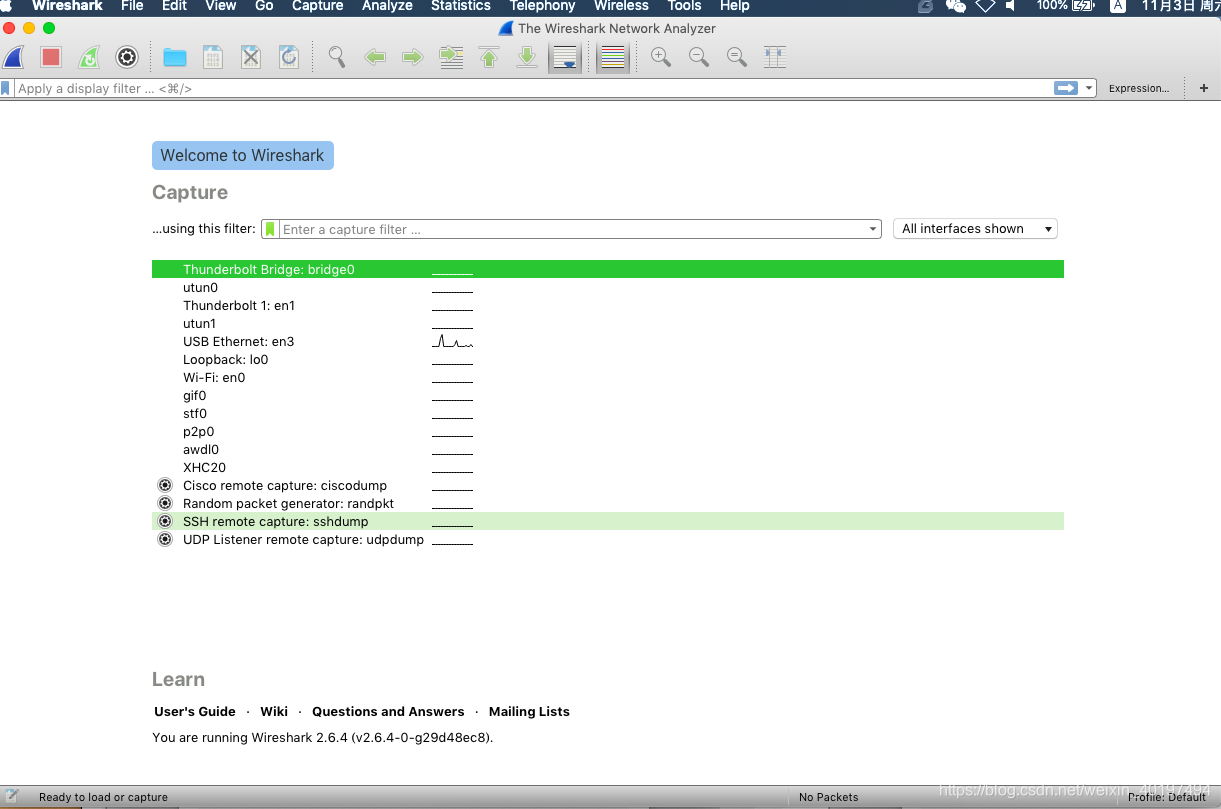Open sshdump settings gear icon
The height and width of the screenshot is (809, 1221).
[165, 521]
